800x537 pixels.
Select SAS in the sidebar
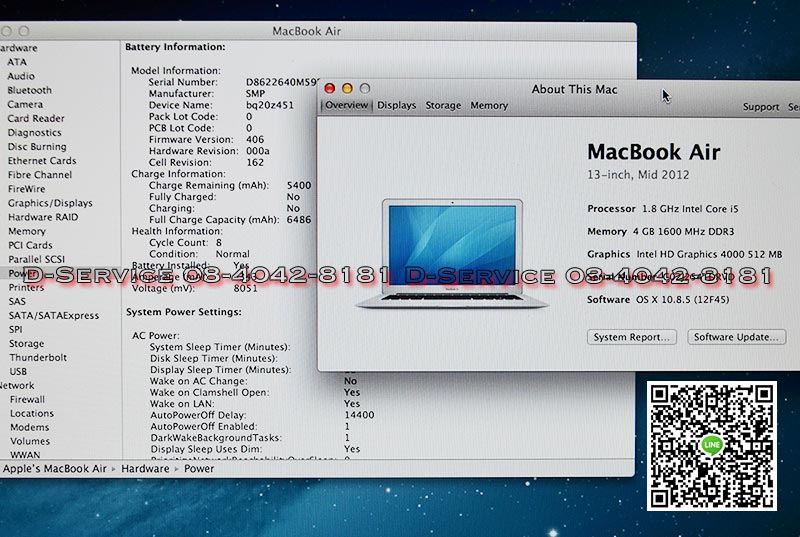pyautogui.click(x=17, y=301)
